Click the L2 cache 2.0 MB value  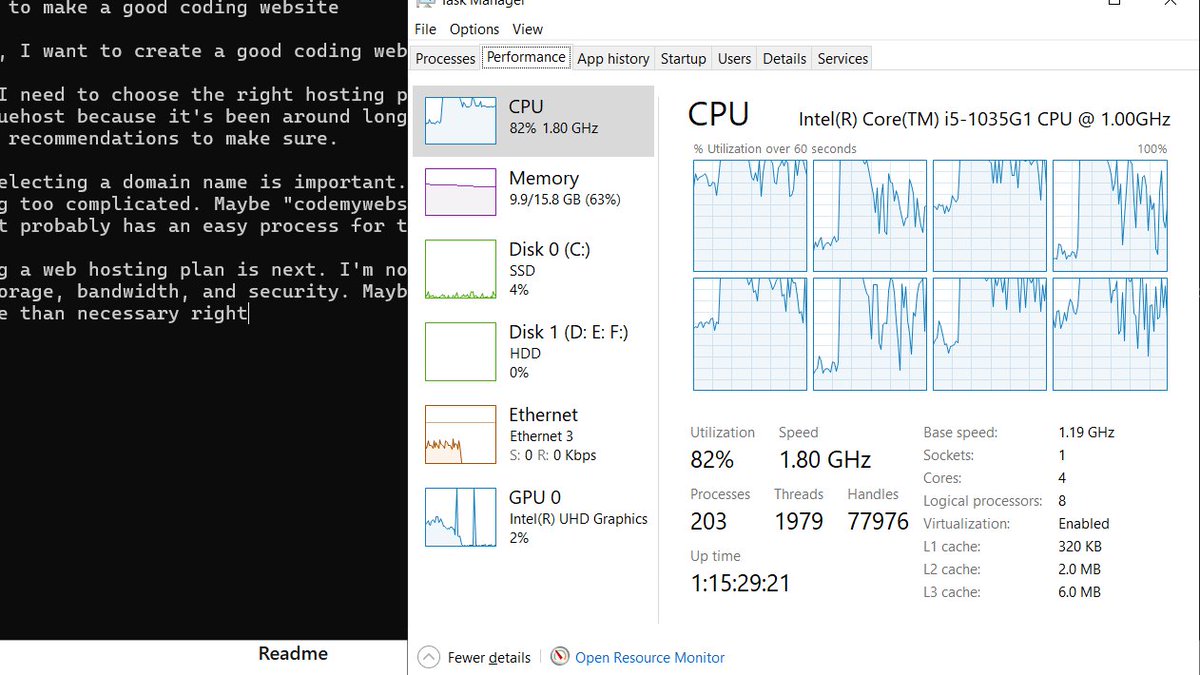(1079, 569)
